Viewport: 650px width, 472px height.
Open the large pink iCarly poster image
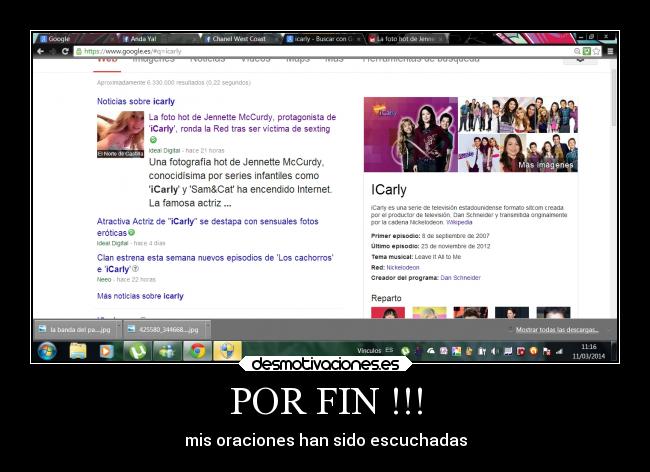411,134
